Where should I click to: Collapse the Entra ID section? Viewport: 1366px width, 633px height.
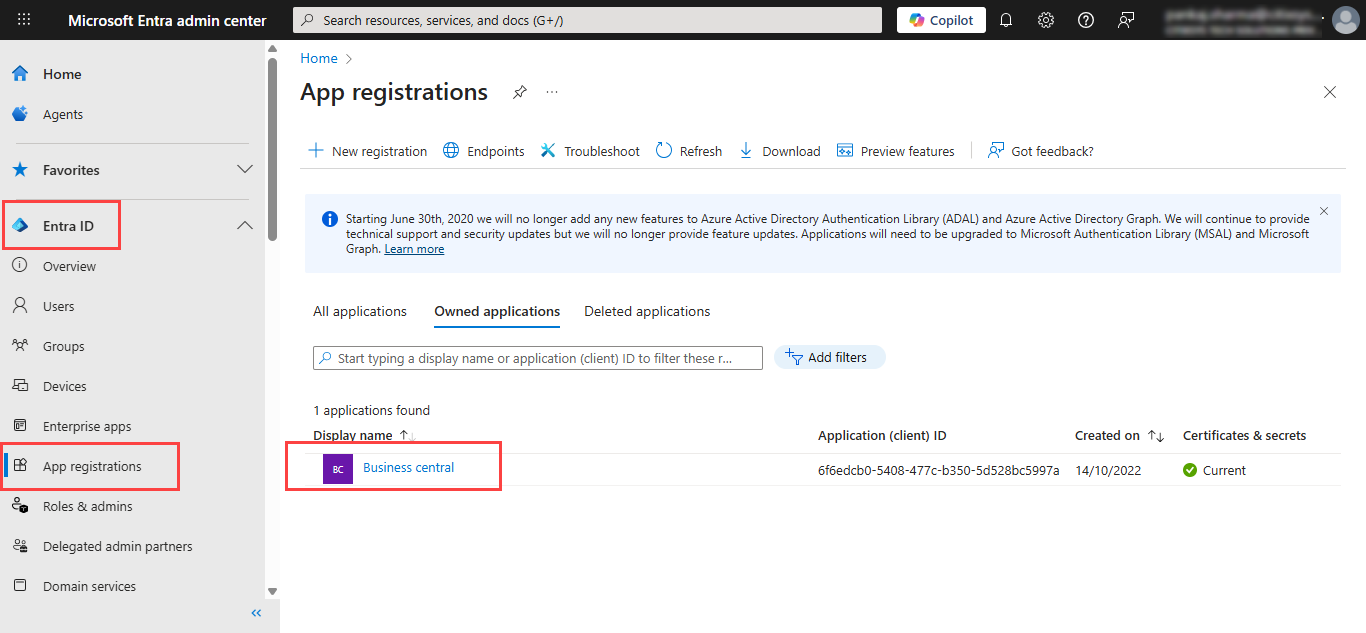244,226
